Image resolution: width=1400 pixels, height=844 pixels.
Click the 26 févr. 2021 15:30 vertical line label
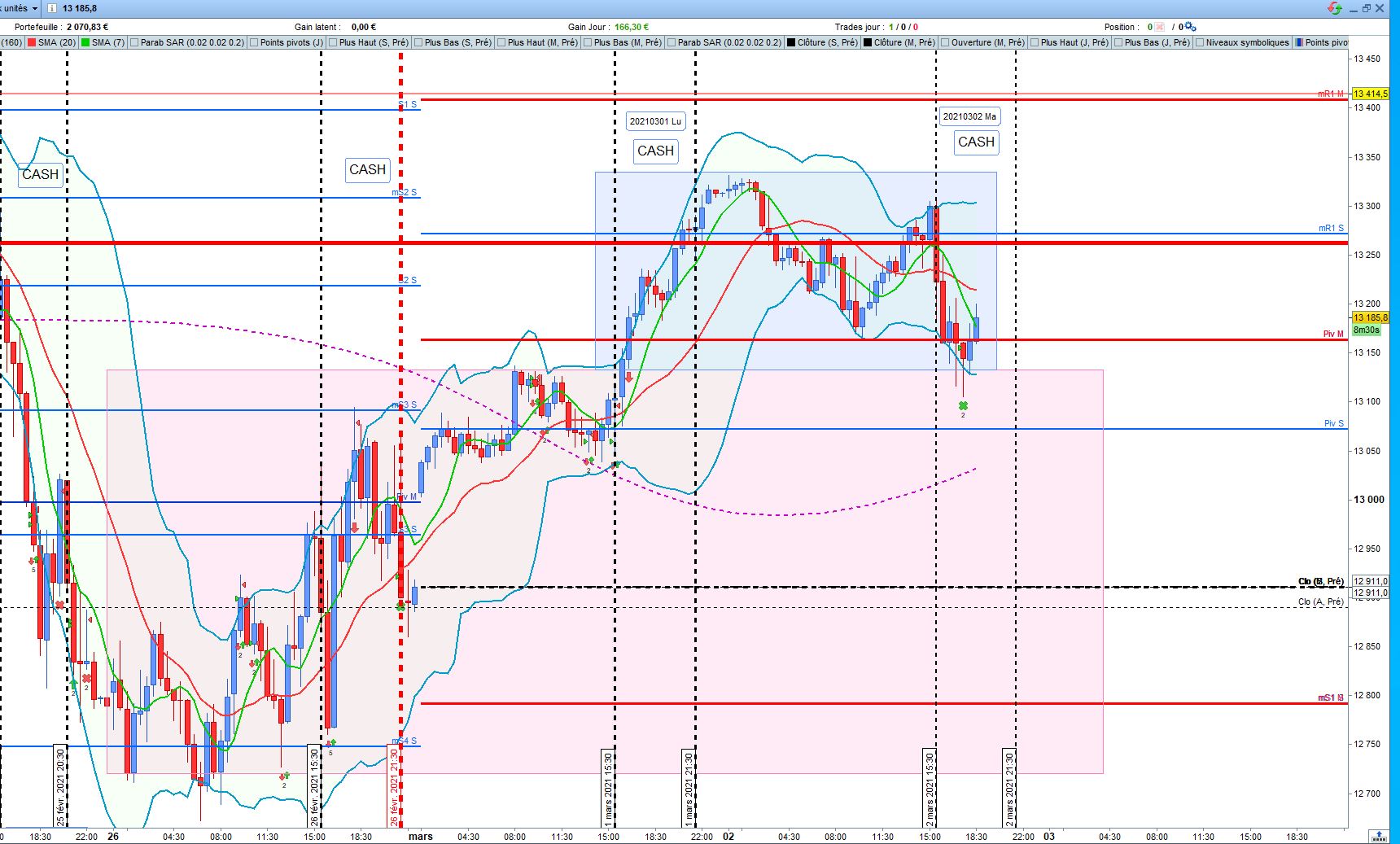[314, 785]
